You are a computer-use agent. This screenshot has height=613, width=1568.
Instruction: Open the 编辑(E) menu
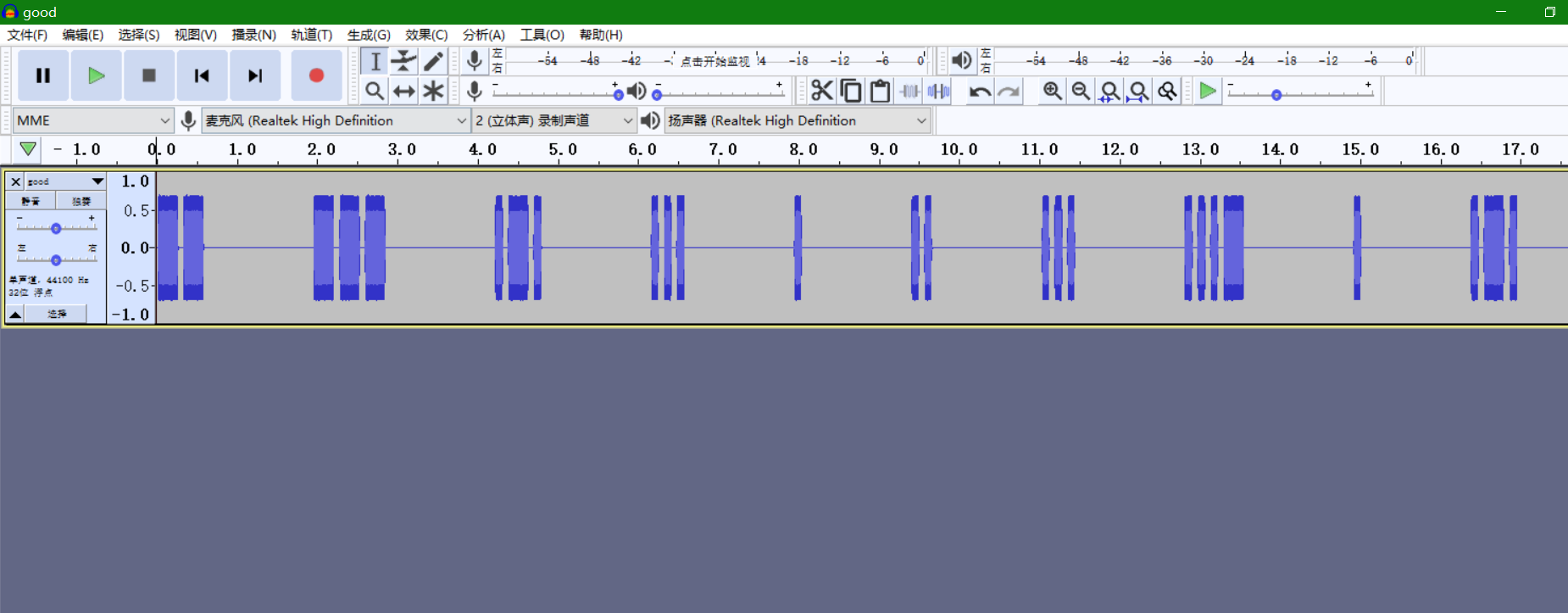point(82,35)
